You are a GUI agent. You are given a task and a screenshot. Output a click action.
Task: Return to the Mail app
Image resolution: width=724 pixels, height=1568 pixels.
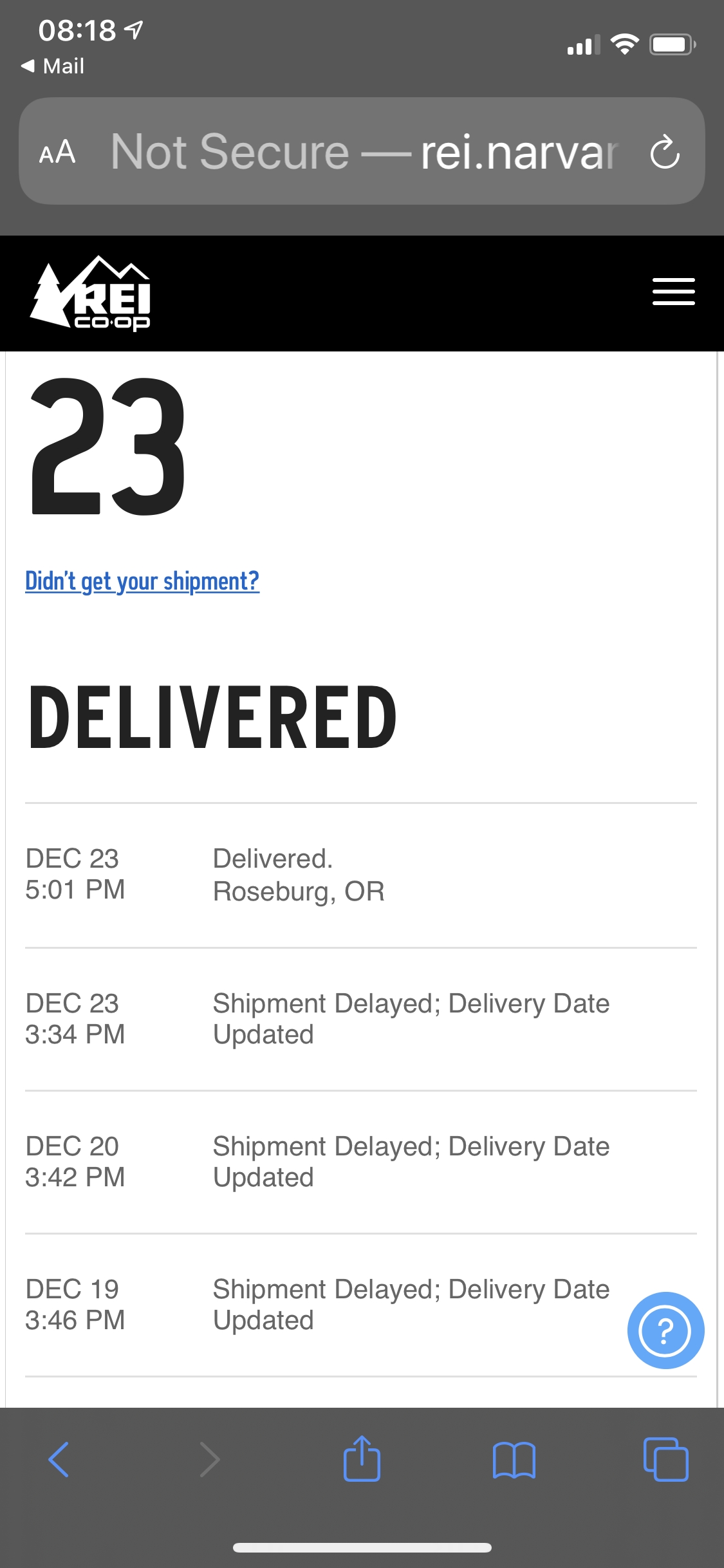click(53, 66)
